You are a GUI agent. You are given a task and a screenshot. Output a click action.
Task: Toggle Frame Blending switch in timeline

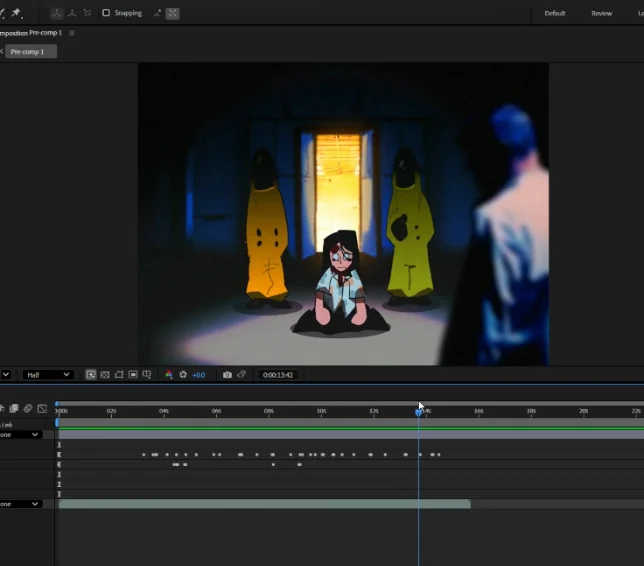click(14, 408)
